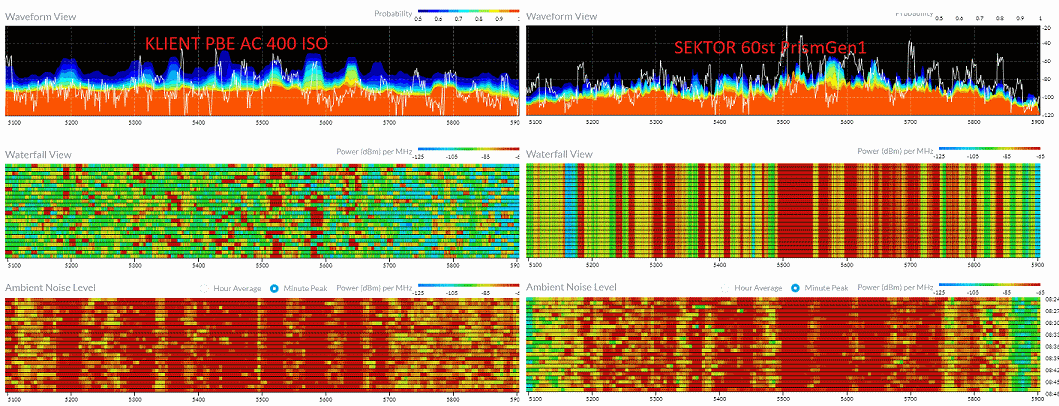
Task: Click the left 'Waveform View' title
Action: pyautogui.click(x=41, y=16)
